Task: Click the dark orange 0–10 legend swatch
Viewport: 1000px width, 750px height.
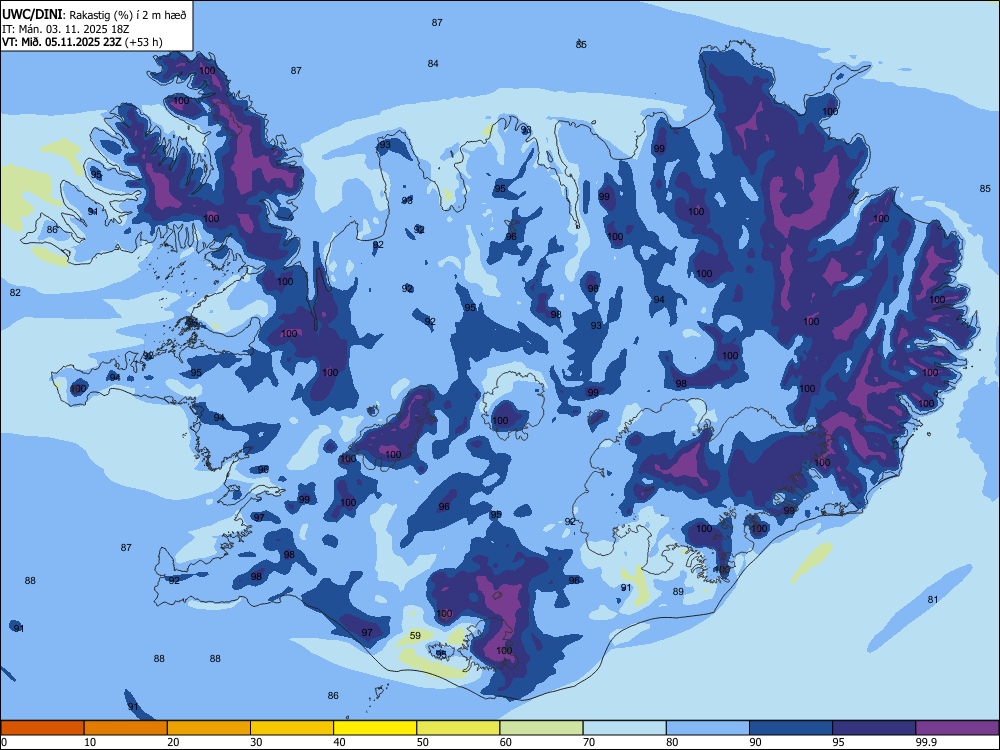Action: (x=42, y=728)
